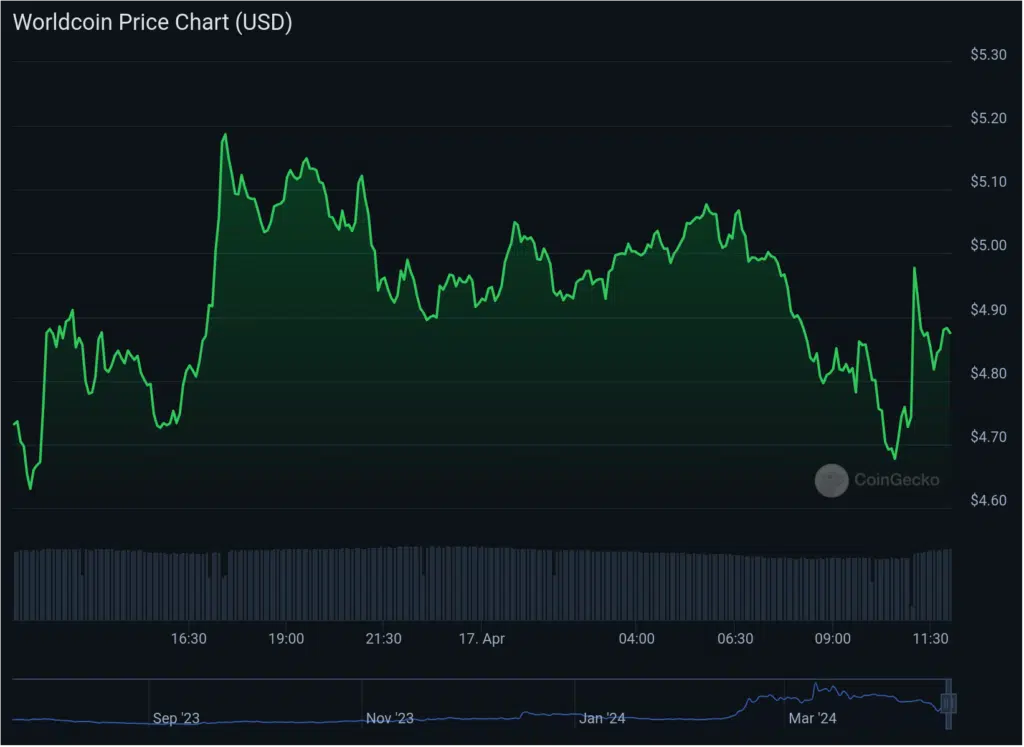
Task: Select the range slider handle on mini chart
Action: tap(948, 705)
